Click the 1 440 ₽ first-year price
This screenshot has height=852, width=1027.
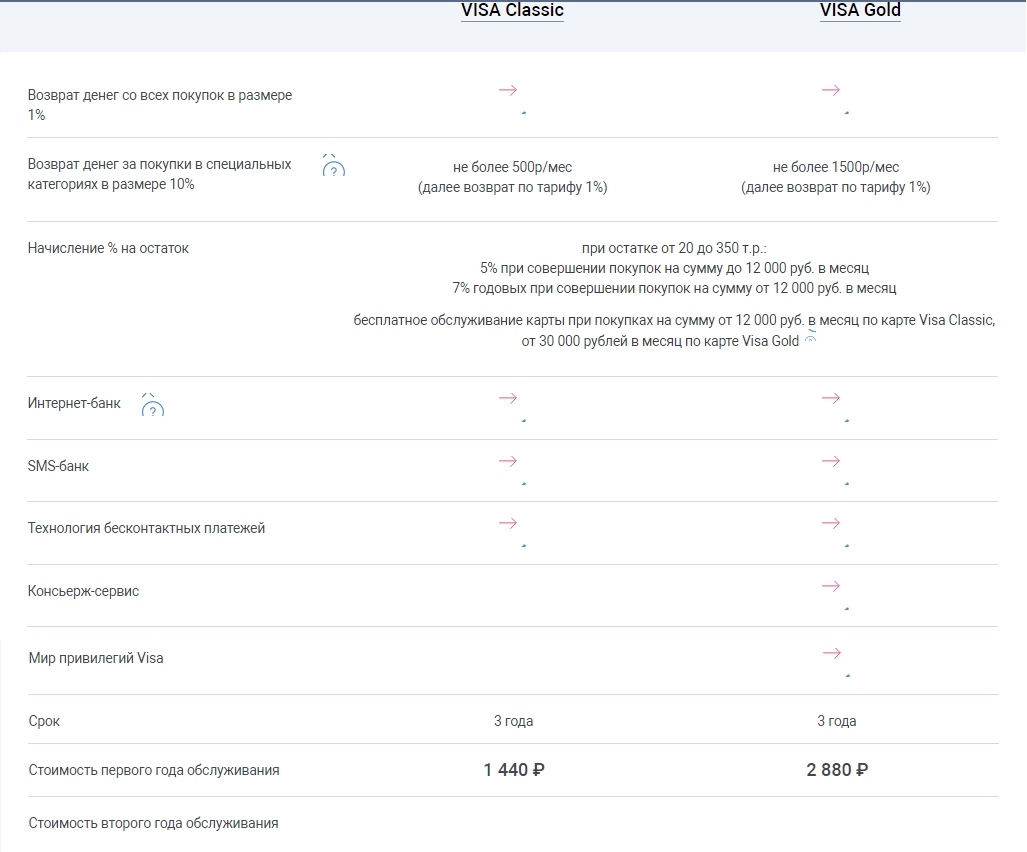point(513,770)
